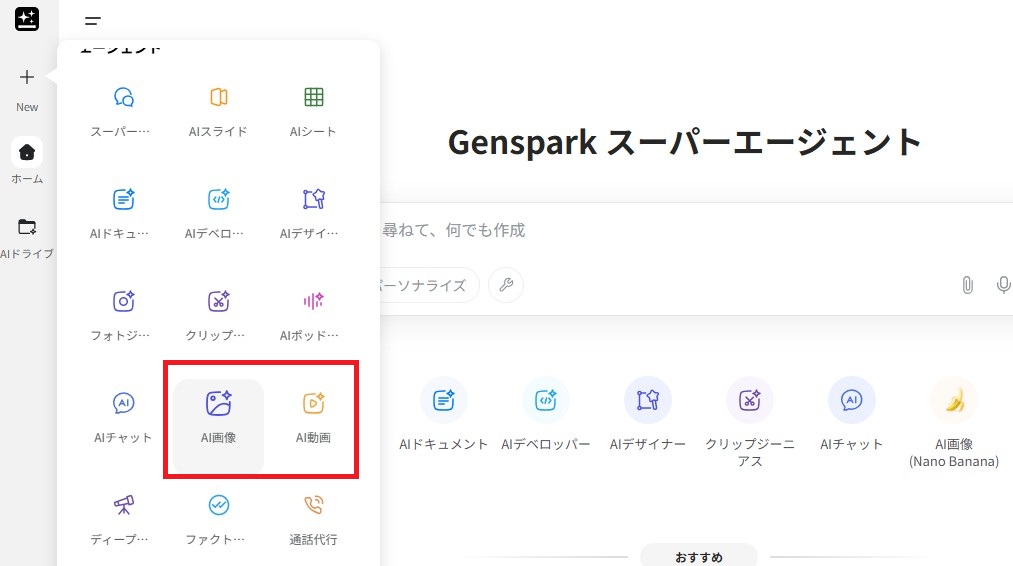Open フォトジ… in the agent panel
Viewport: 1013px width, 566px height.
click(x=123, y=317)
